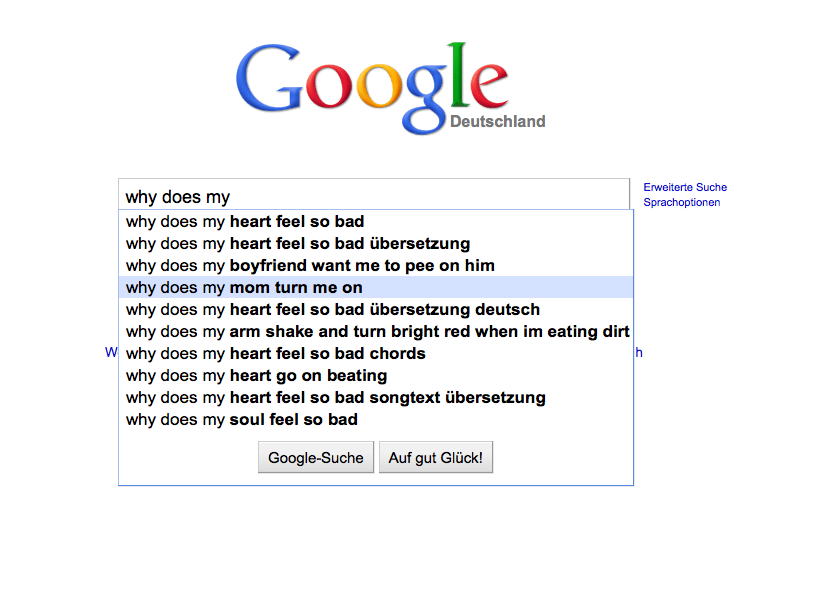The image size is (814, 593).
Task: Click the partially hidden "h" link at right
Action: 639,352
